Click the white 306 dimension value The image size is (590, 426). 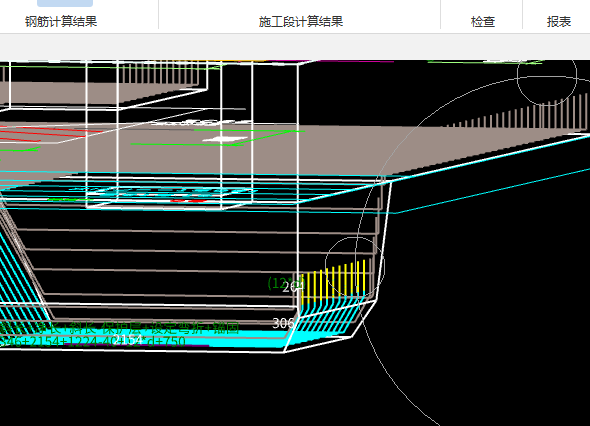(x=283, y=323)
